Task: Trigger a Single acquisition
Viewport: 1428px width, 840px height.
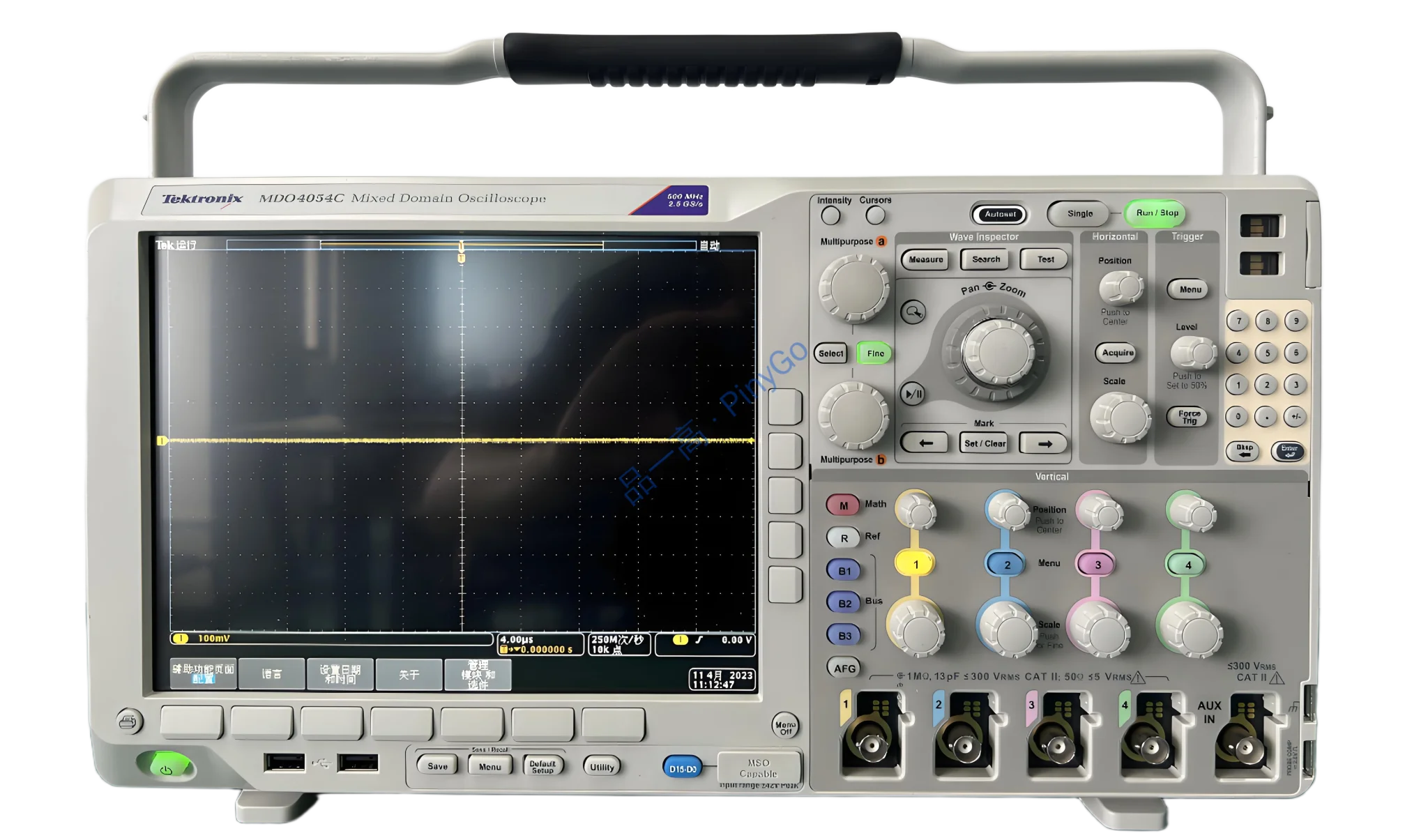Action: 1079,213
